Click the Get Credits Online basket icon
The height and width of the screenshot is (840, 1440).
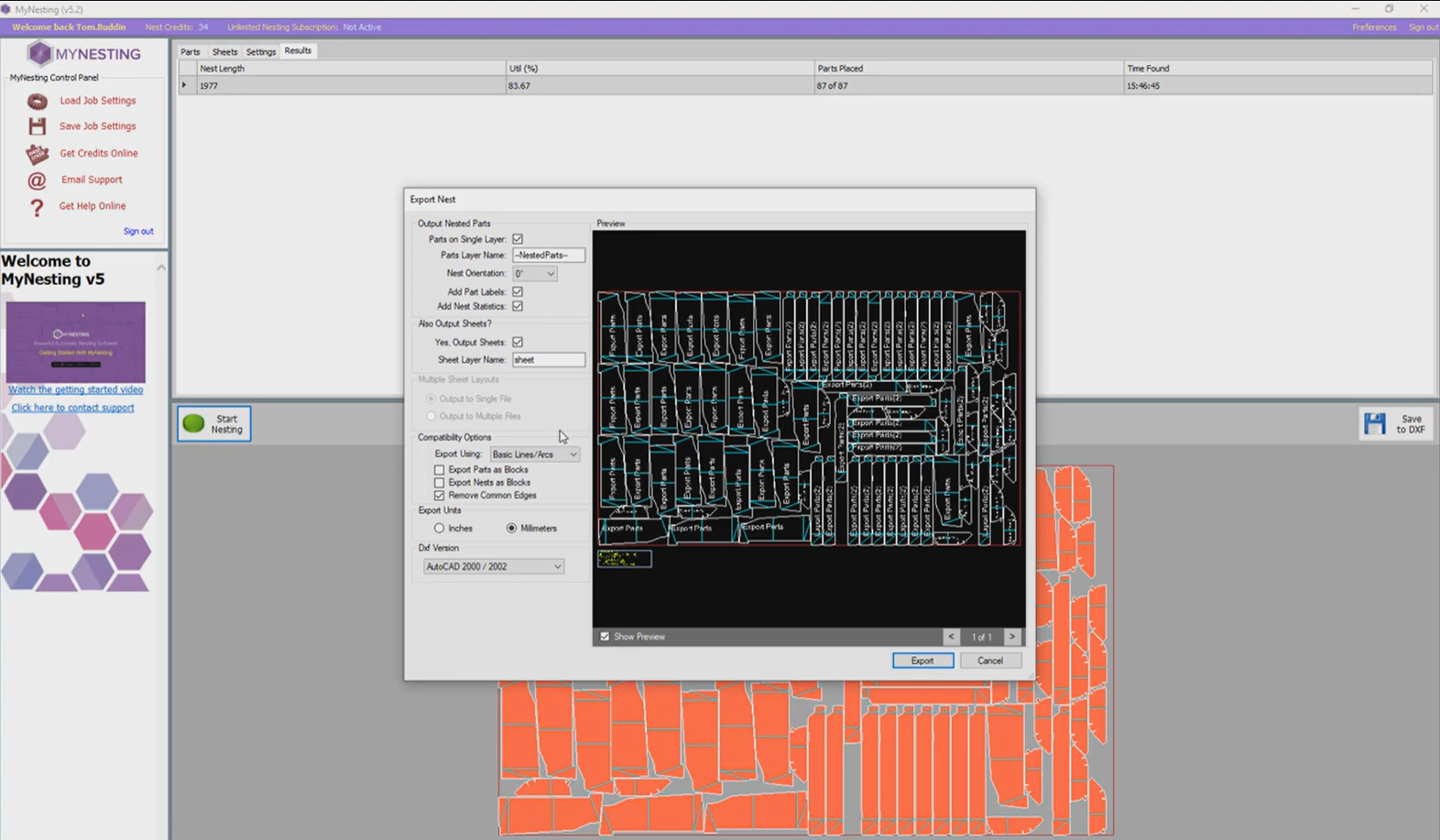tap(37, 153)
